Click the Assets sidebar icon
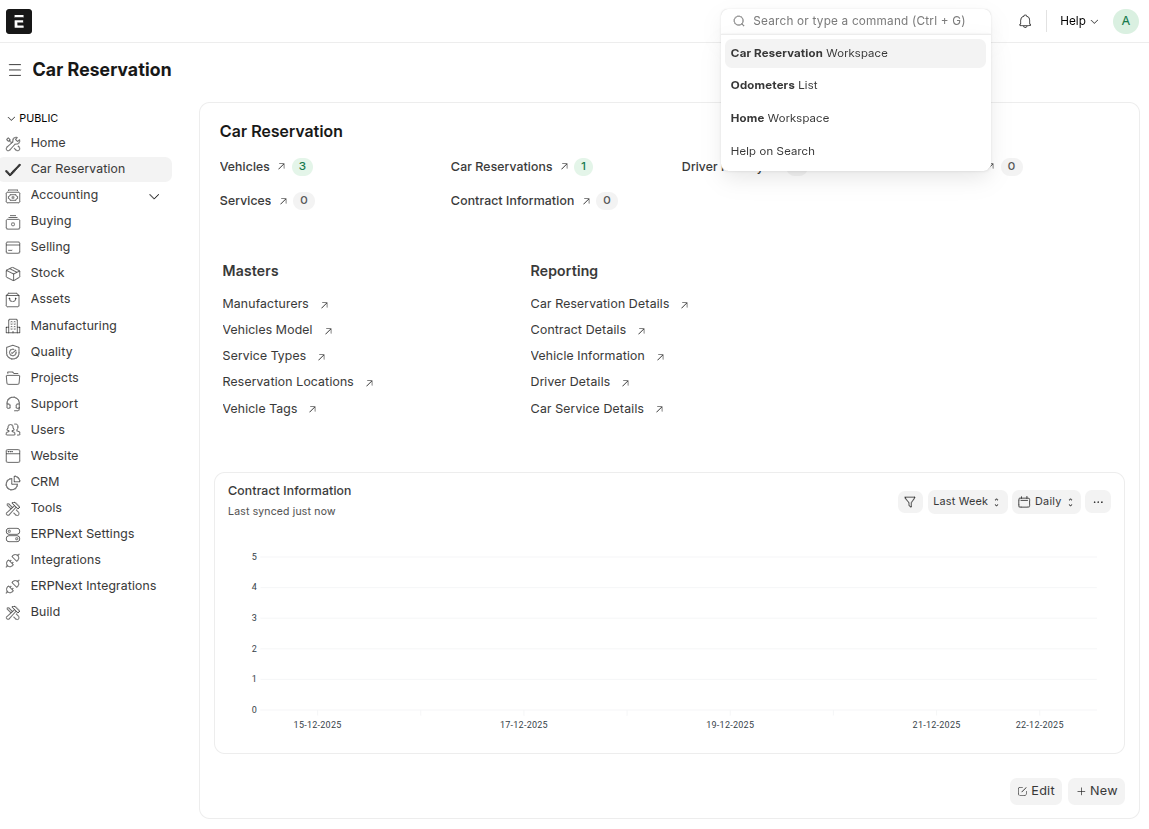This screenshot has height=829, width=1149. tap(13, 300)
